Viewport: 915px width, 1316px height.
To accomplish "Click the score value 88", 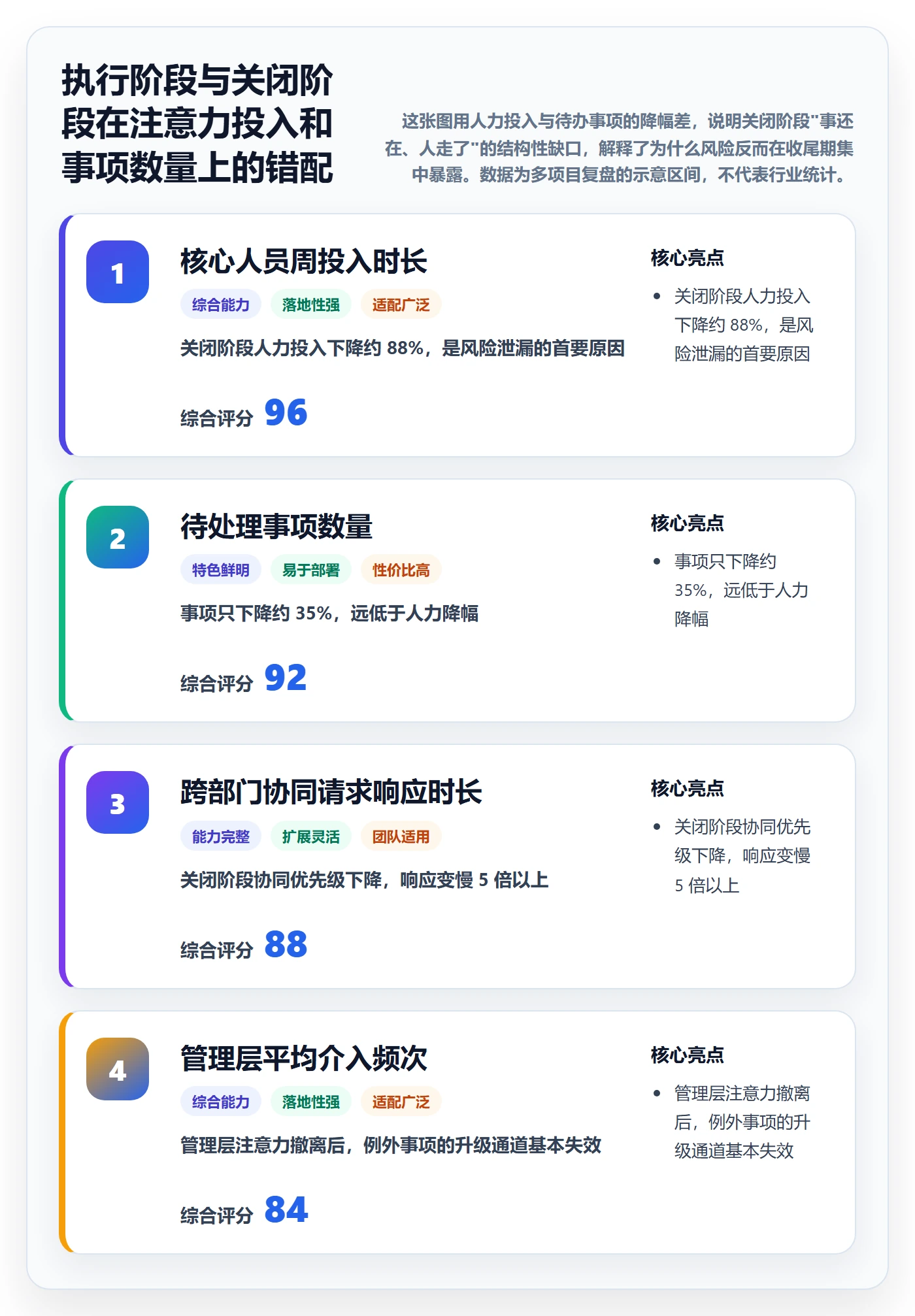I will pos(286,944).
